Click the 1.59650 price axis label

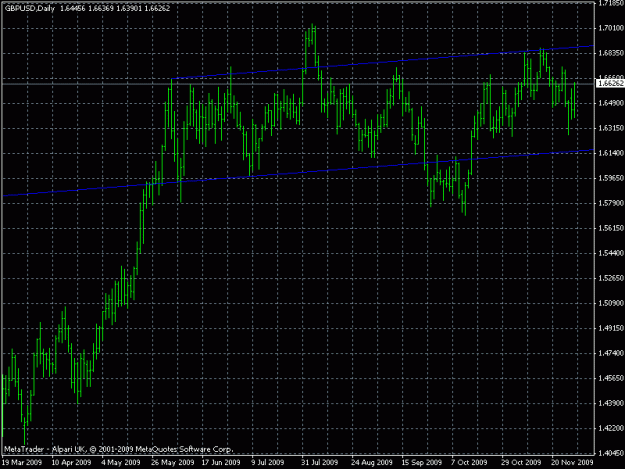click(x=611, y=178)
